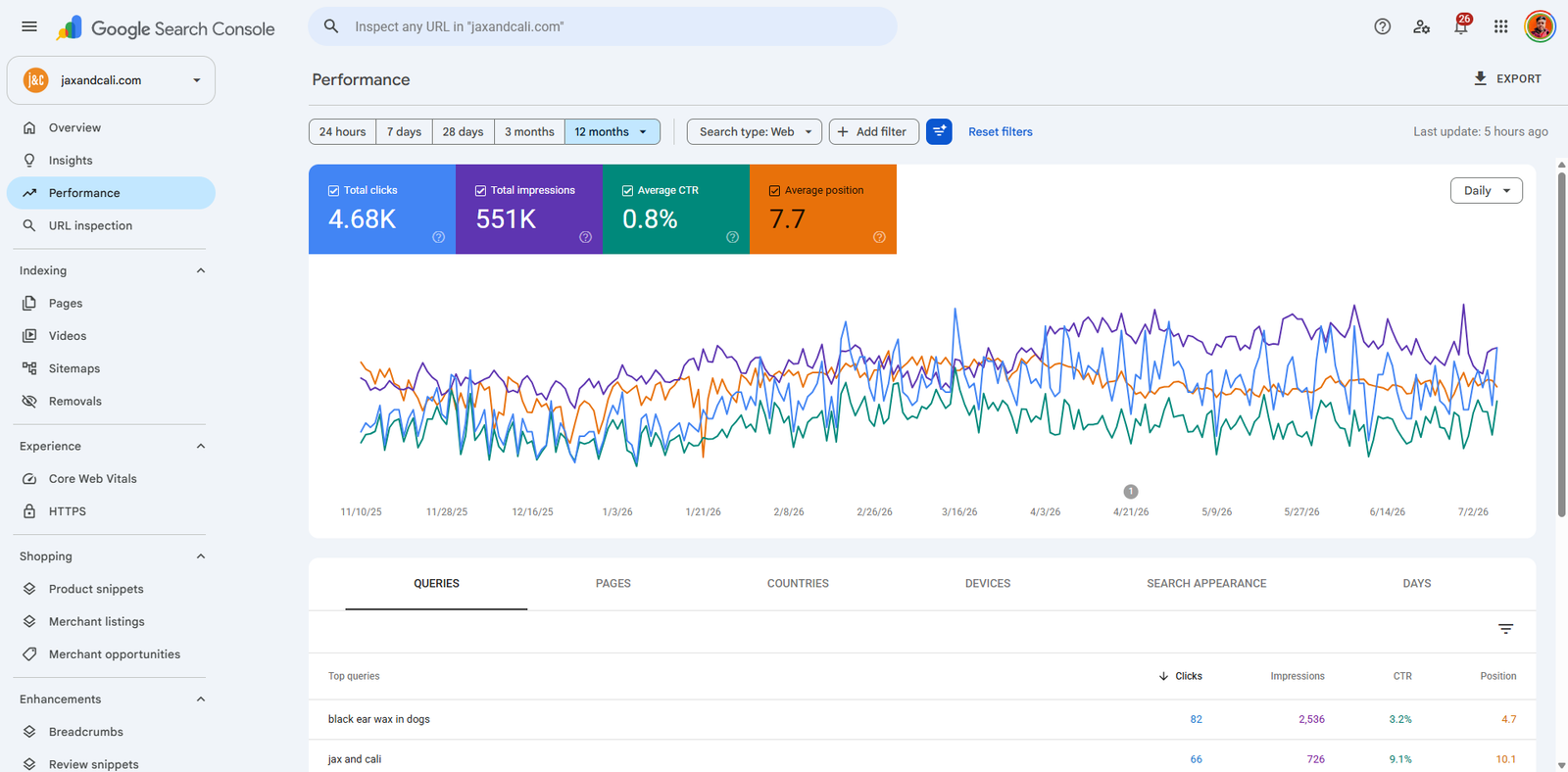This screenshot has width=1568, height=772.
Task: Collapse the Indexing section
Action: (201, 270)
